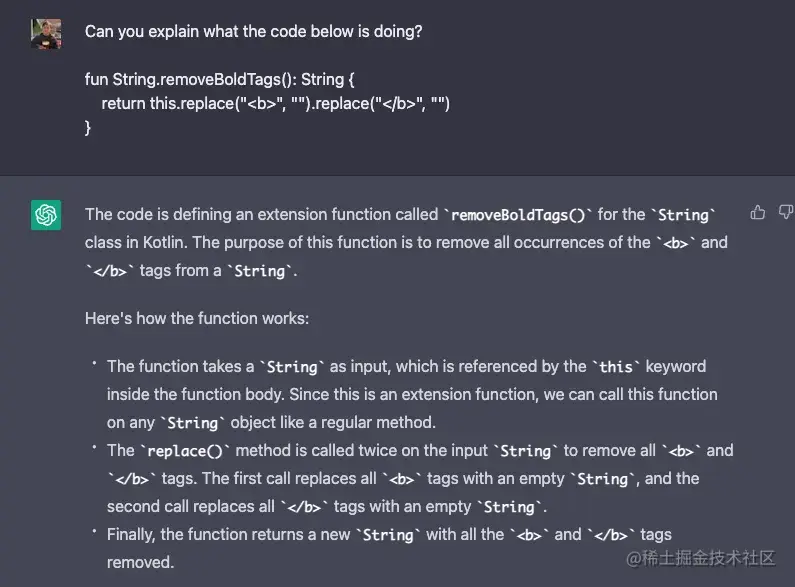Viewport: 795px width, 587px height.
Task: Click the question "Can you explain what the code"
Action: coord(254,31)
